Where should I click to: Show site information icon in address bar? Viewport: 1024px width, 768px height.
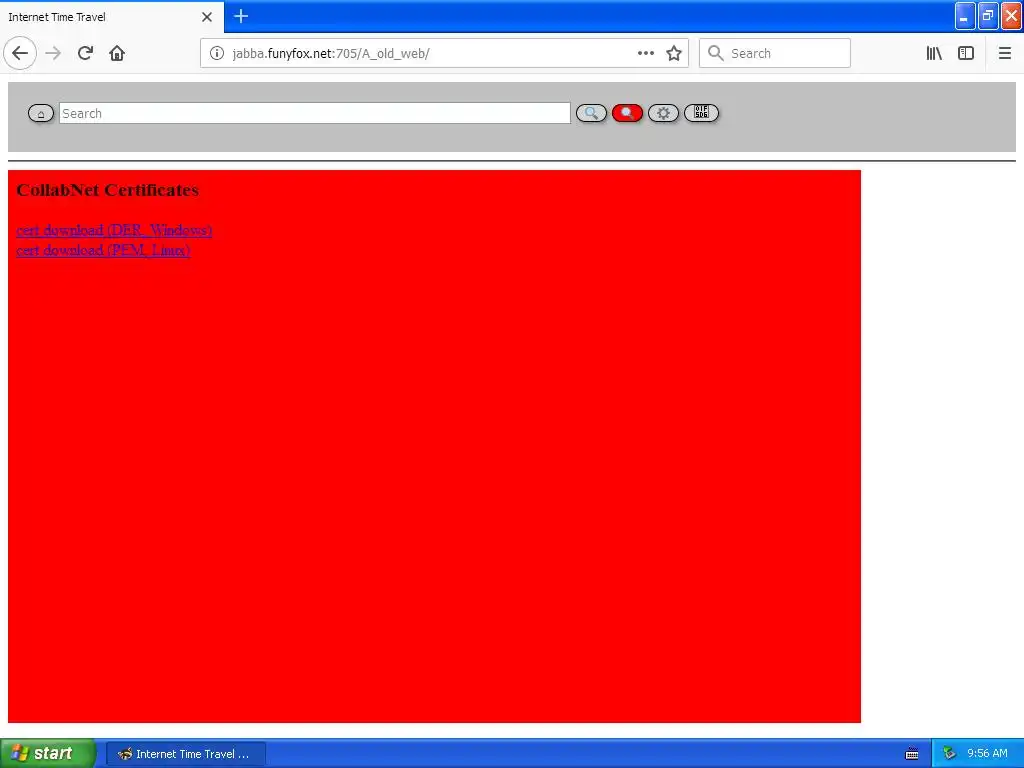click(216, 54)
